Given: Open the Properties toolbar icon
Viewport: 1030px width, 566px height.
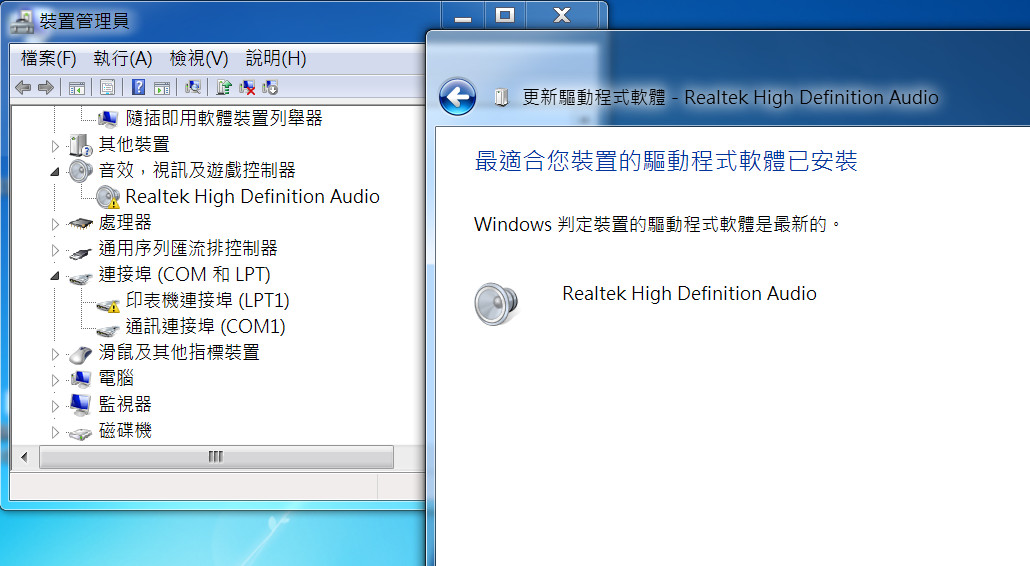Looking at the screenshot, I should point(108,87).
